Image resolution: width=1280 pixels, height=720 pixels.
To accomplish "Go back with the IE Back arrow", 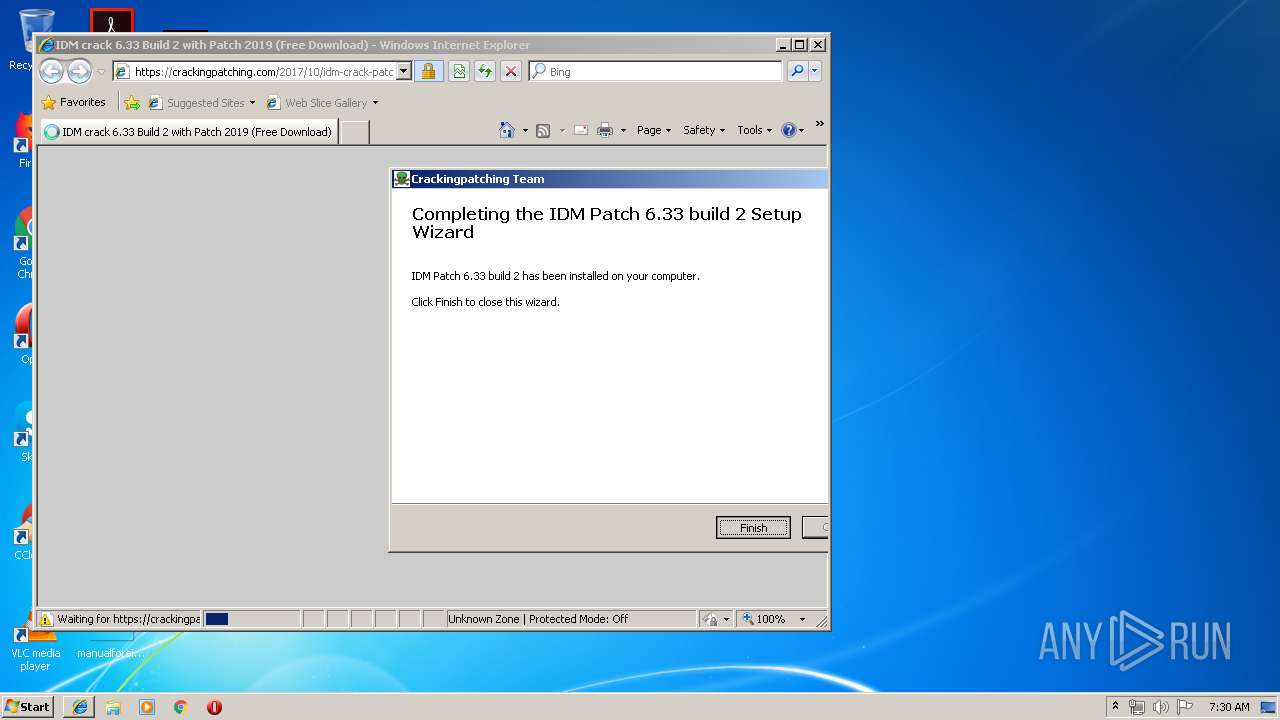I will pos(51,71).
